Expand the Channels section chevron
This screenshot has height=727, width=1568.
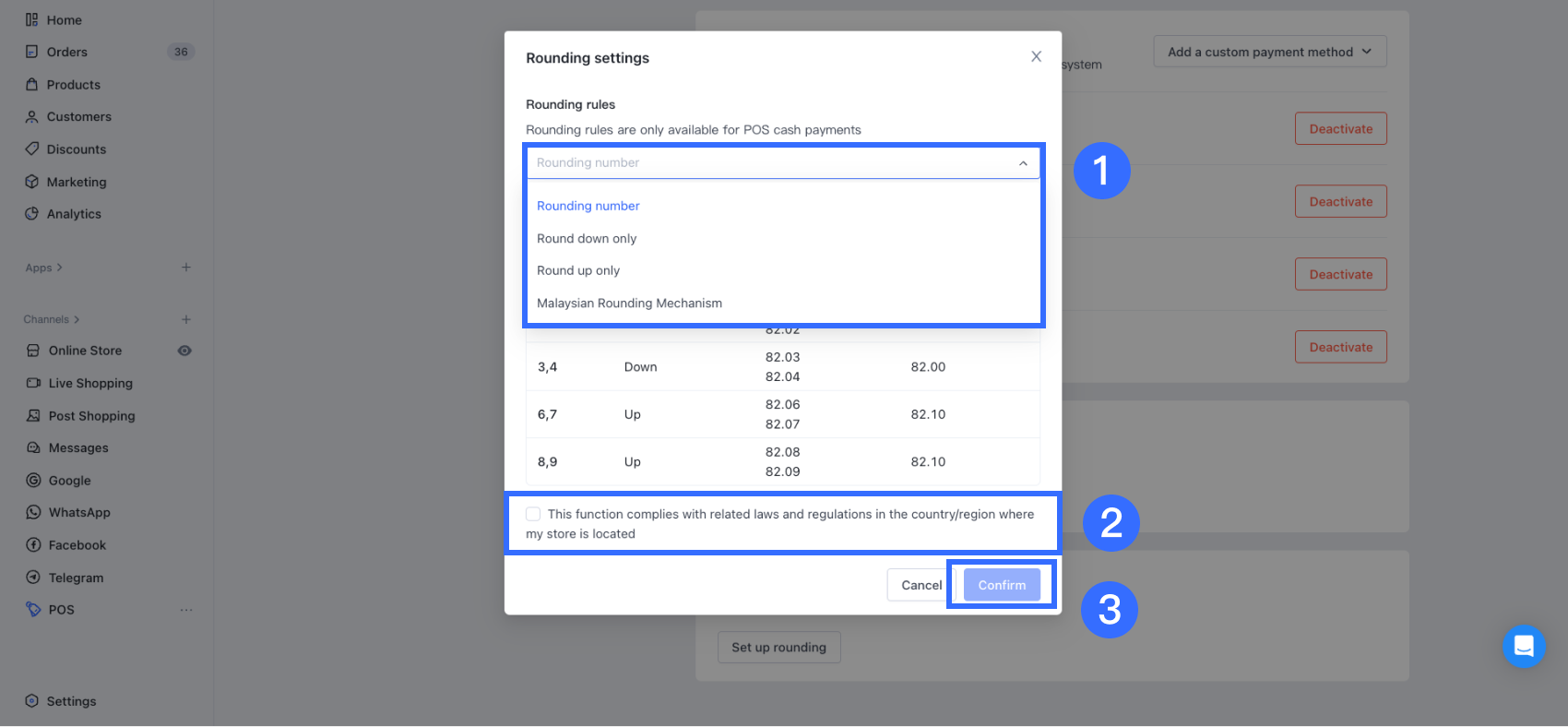coord(77,319)
